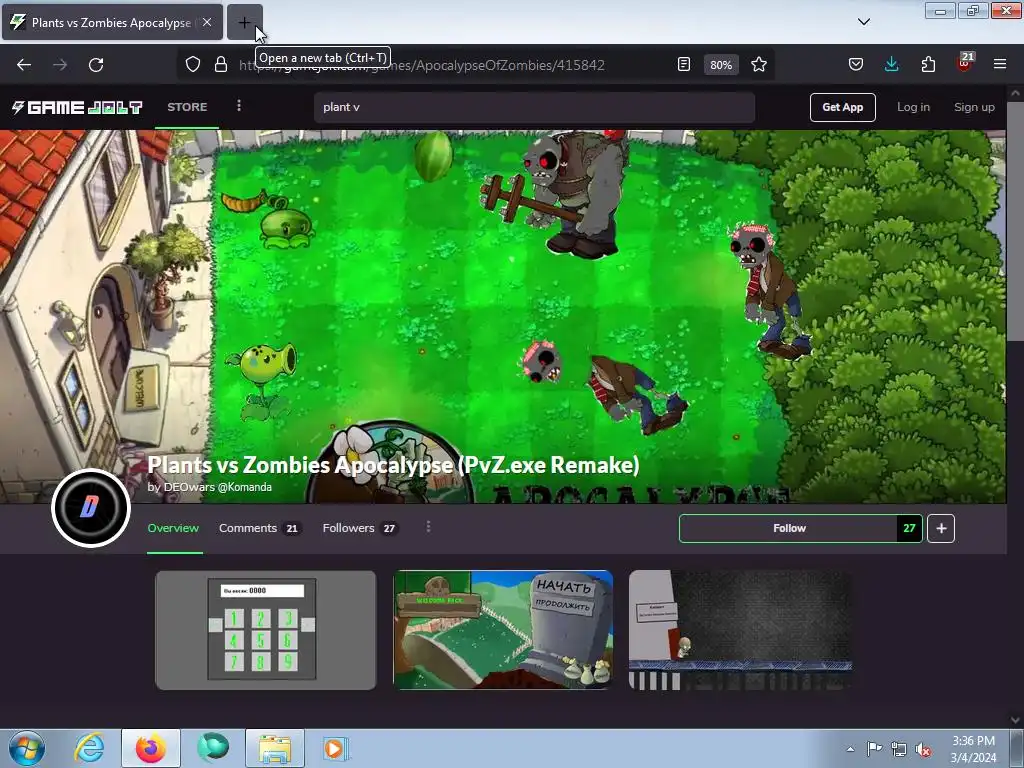This screenshot has height=768, width=1024.
Task: Open the tombstone menu screenshot thumbnail
Action: tap(503, 630)
